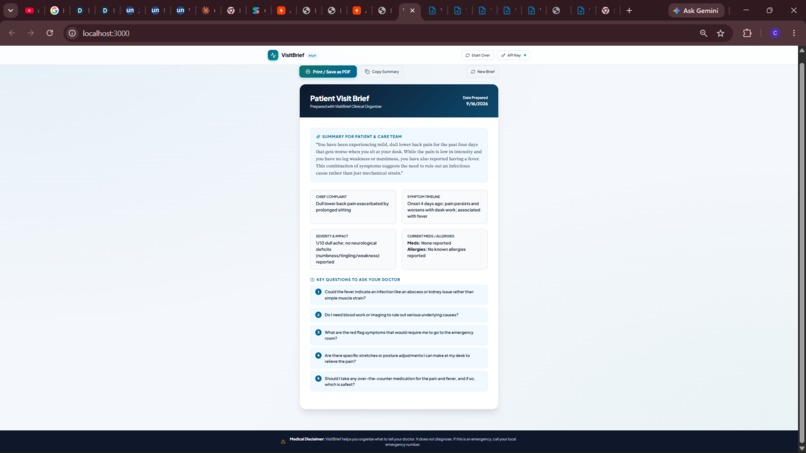Click the Summary for Patient & Care Team heading
Viewport: 806px width, 453px height.
[362, 137]
